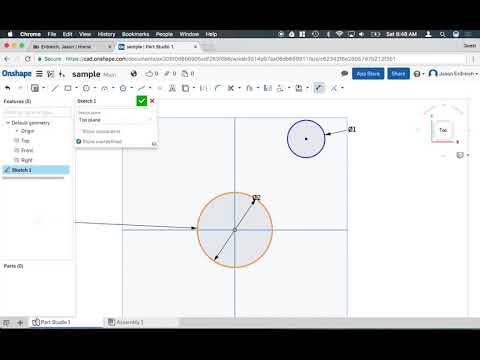Viewport: 480px width, 360px height.
Task: Select the Linear pattern sketch tool
Action: coord(280,88)
